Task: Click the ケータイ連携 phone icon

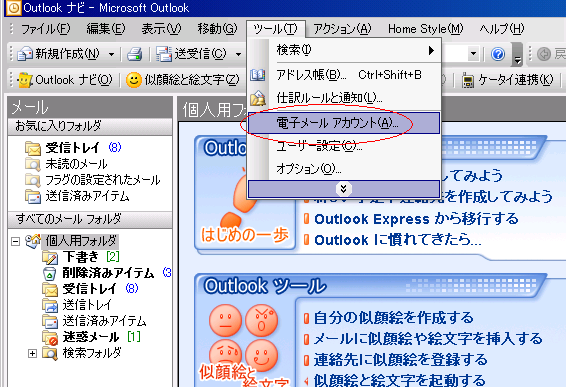Action: (x=468, y=80)
